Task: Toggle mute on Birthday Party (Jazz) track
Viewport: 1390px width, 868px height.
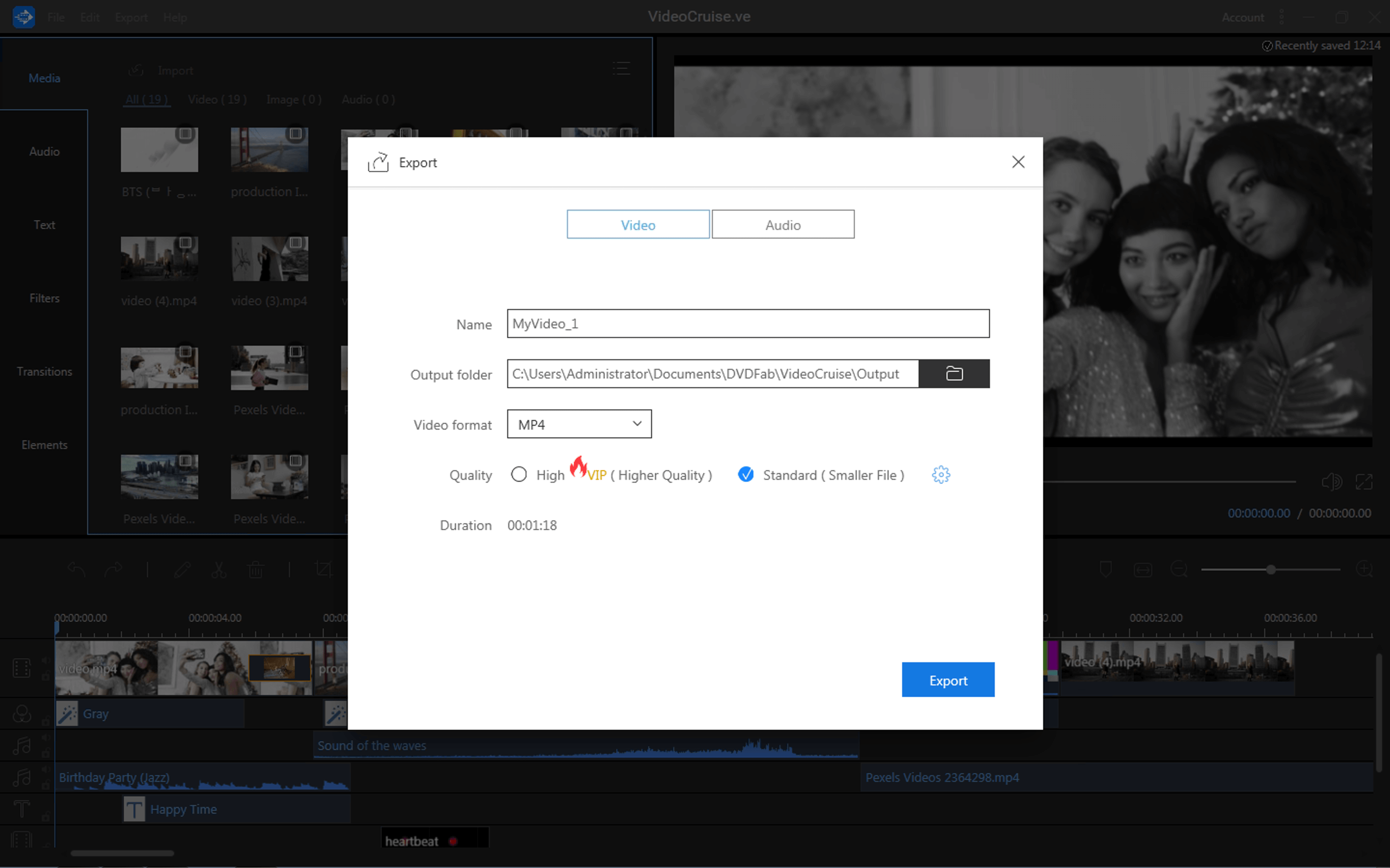Action: [45, 769]
